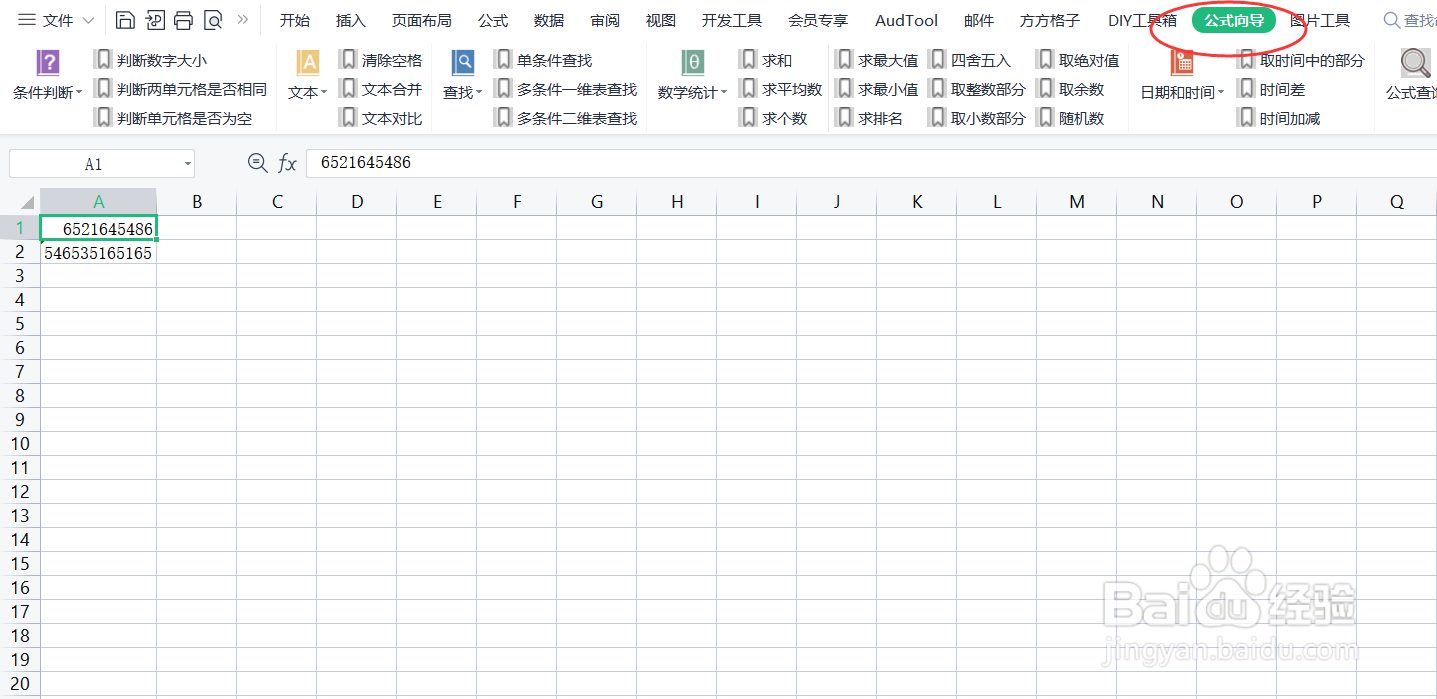Click the 公式查询 magnifier icon
Viewport: 1437px width, 699px height.
point(1415,63)
